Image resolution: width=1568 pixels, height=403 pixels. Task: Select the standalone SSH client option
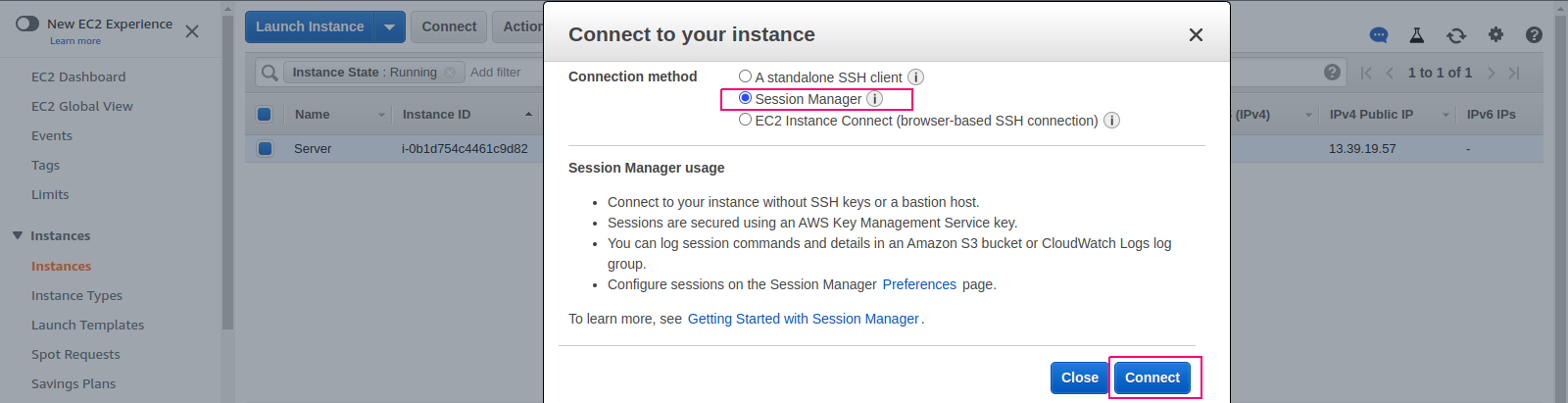click(x=745, y=76)
